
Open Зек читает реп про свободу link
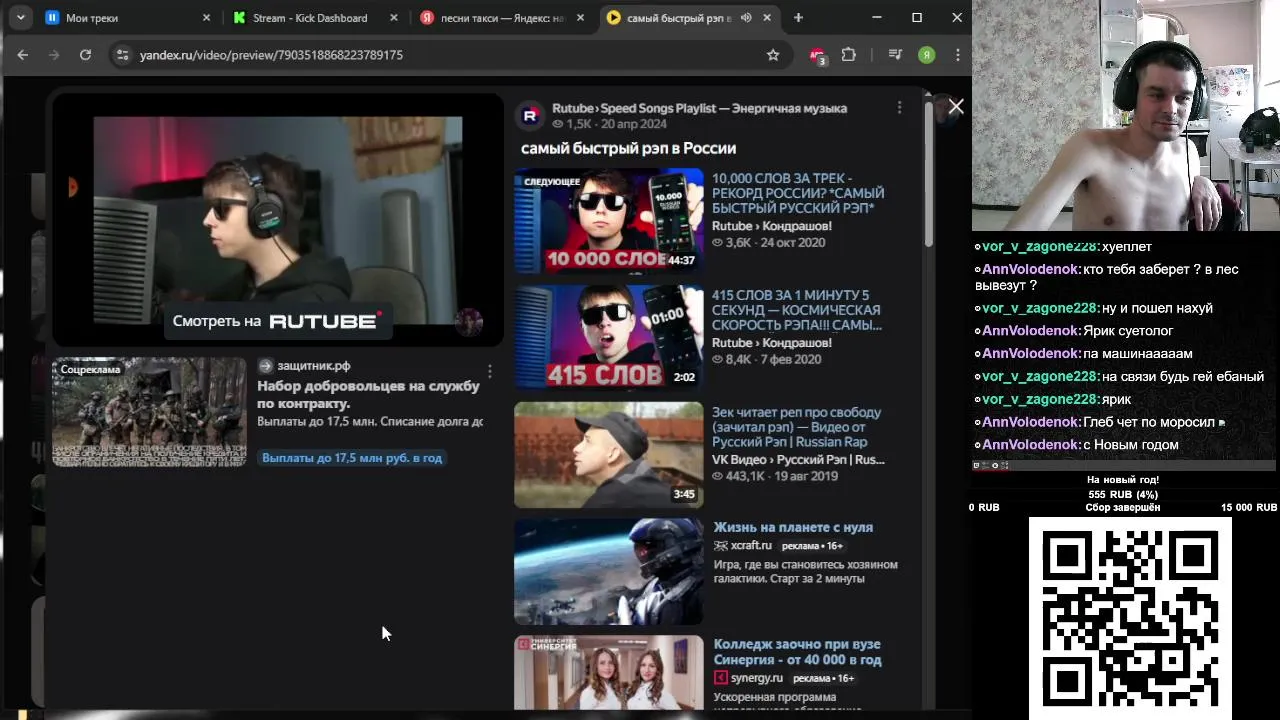tap(797, 427)
